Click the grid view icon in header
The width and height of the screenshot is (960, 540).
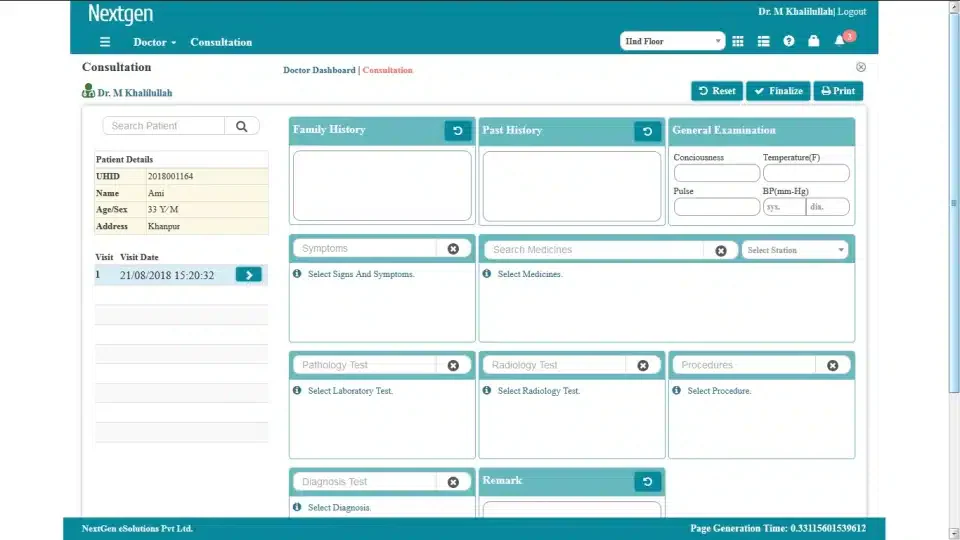738,41
